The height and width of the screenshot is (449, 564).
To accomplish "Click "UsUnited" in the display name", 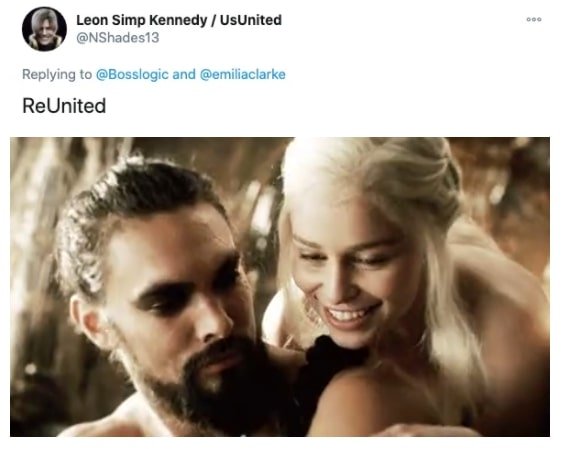I will 251,20.
